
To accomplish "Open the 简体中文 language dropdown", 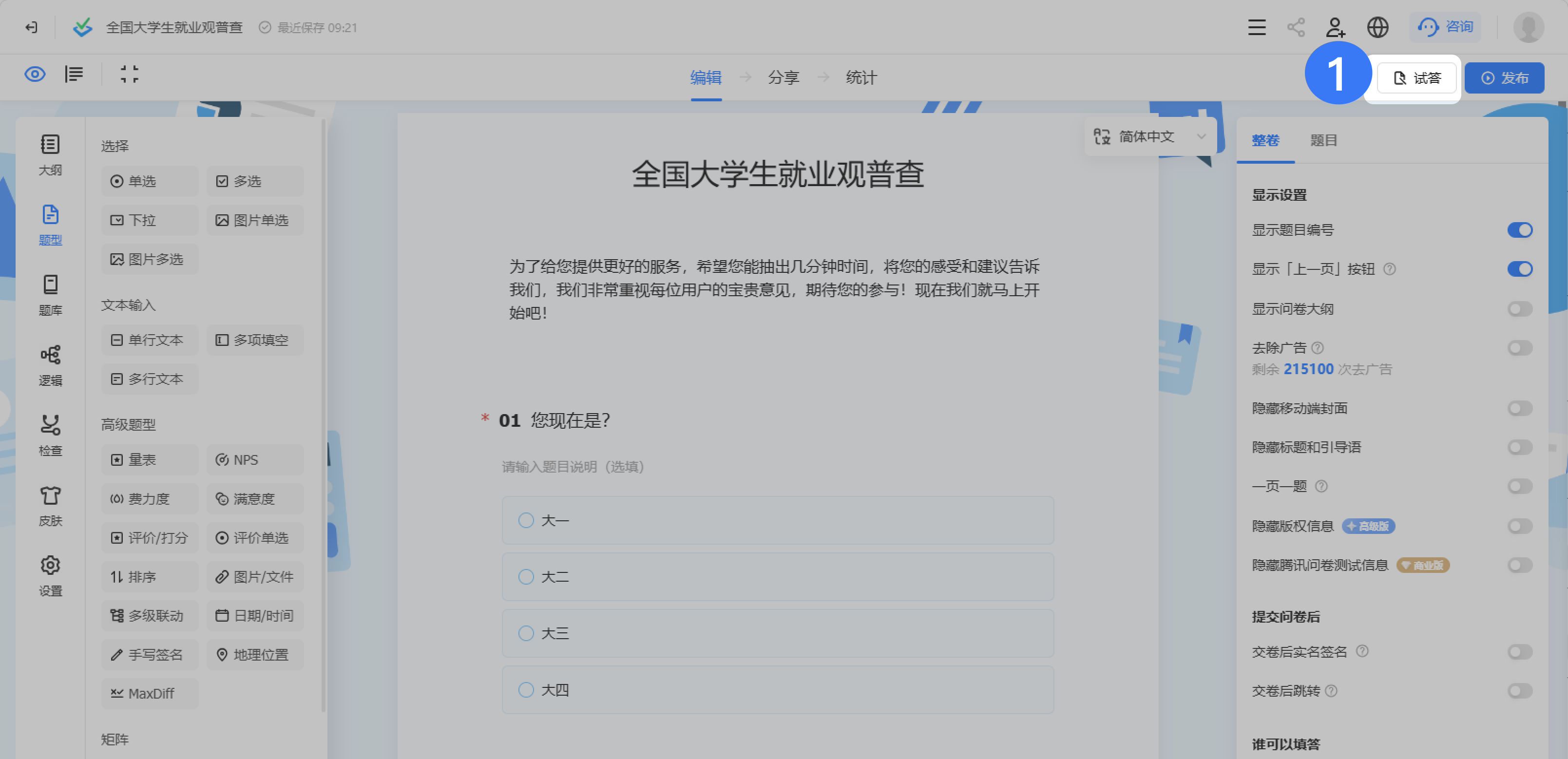I will (1150, 136).
